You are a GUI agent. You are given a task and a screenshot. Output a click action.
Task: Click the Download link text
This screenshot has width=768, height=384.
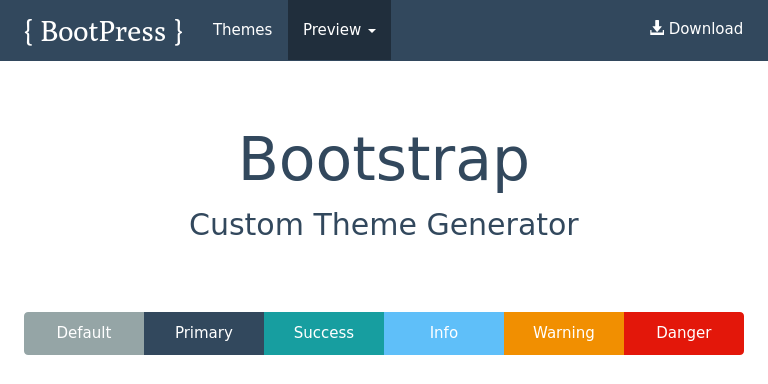tap(705, 29)
